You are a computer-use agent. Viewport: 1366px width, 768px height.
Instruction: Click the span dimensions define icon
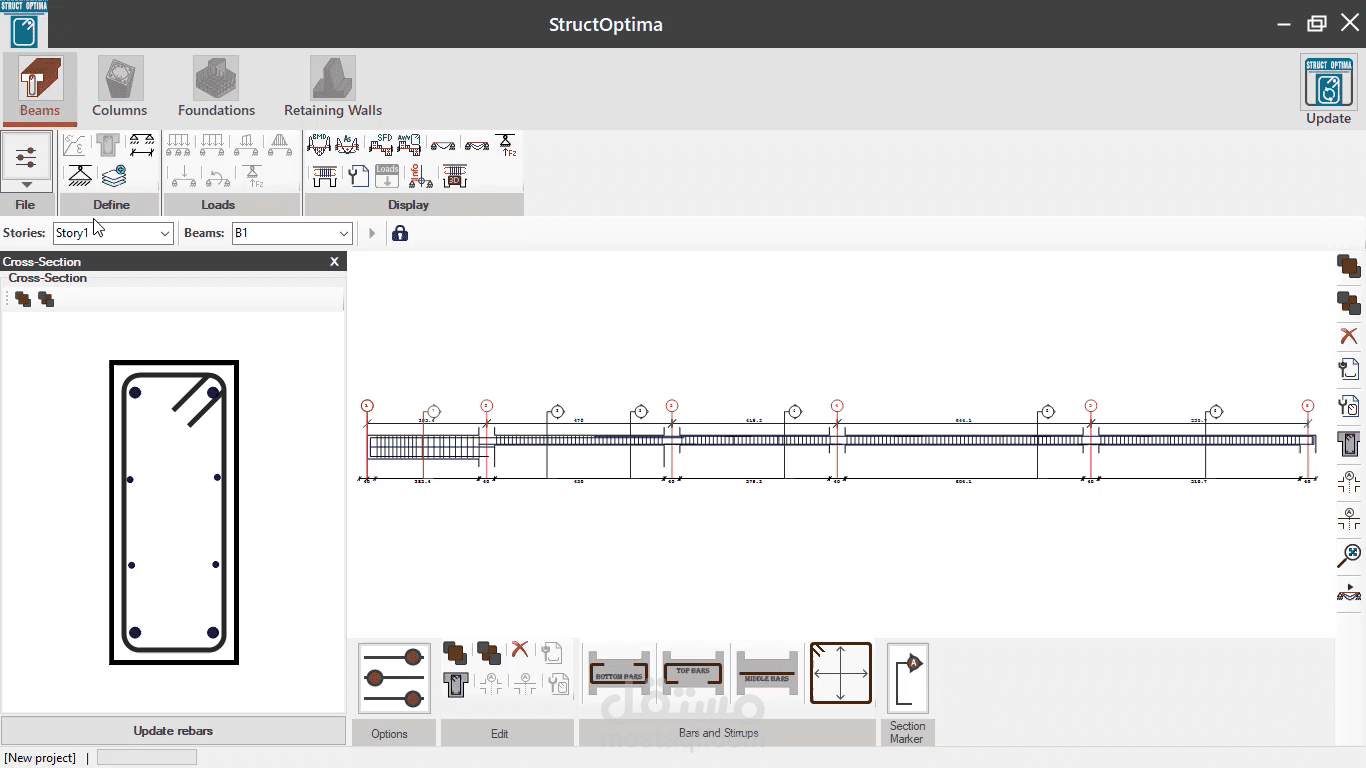142,145
